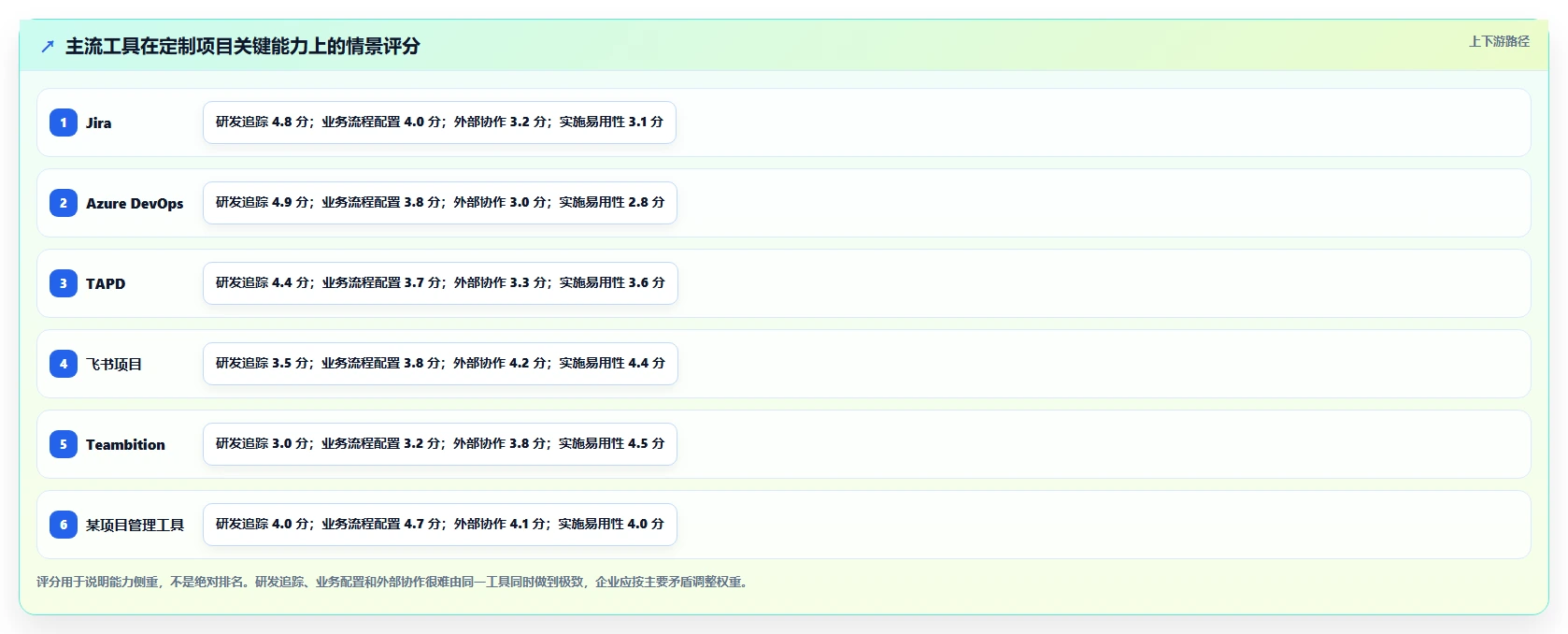Click the Jira score box starting 研发追踪 4.8 分
The height and width of the screenshot is (634, 1568).
point(439,122)
